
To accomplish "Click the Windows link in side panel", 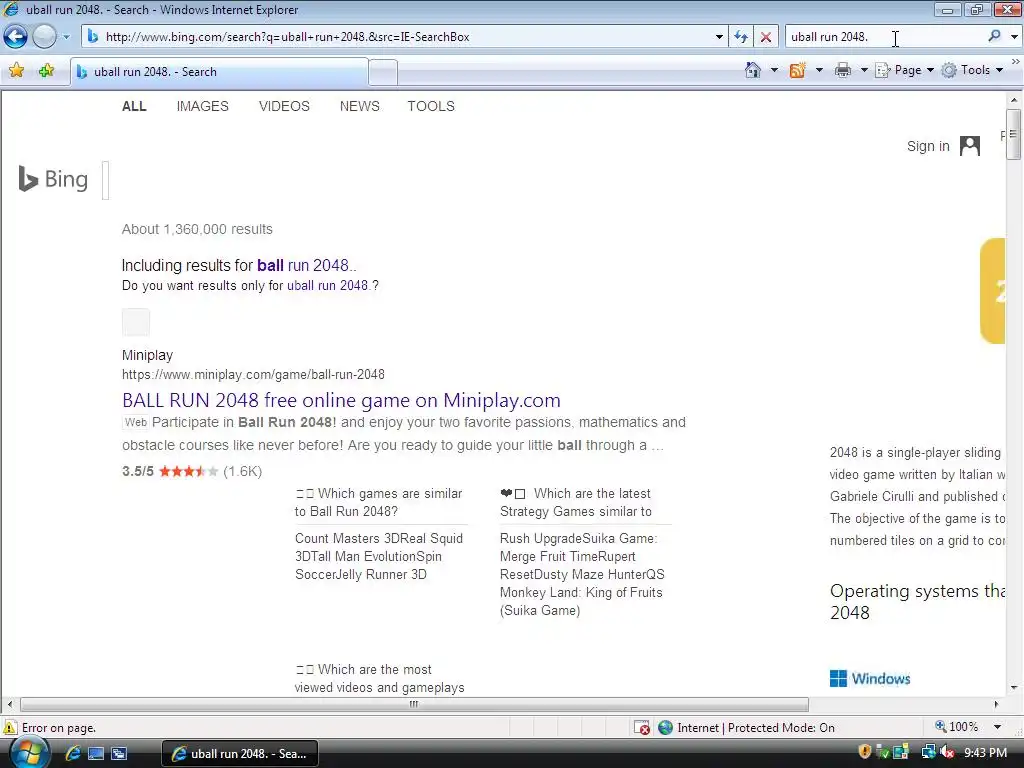I will 870,679.
